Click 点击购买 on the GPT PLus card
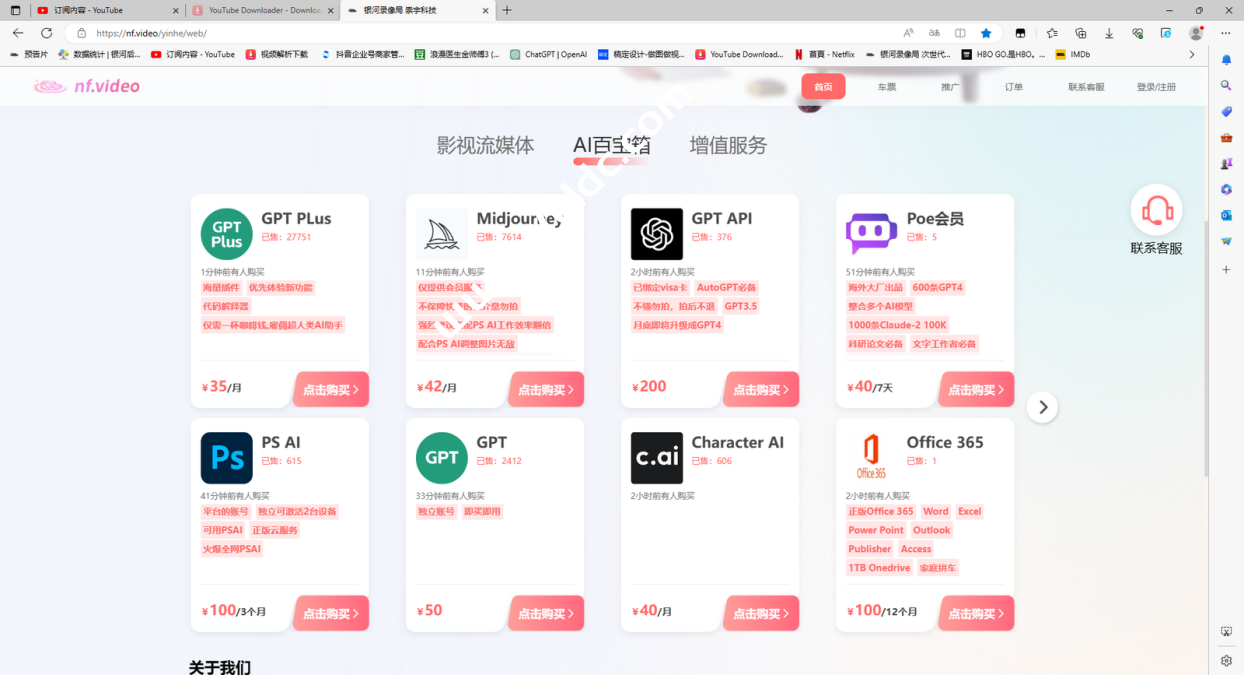The height and width of the screenshot is (675, 1244). [x=331, y=389]
